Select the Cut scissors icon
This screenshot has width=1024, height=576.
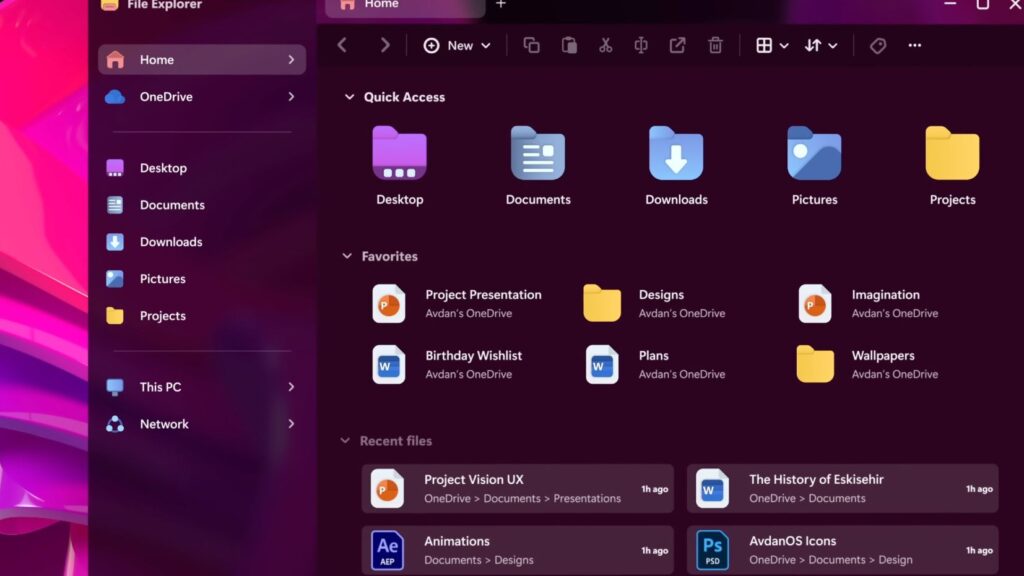click(605, 45)
